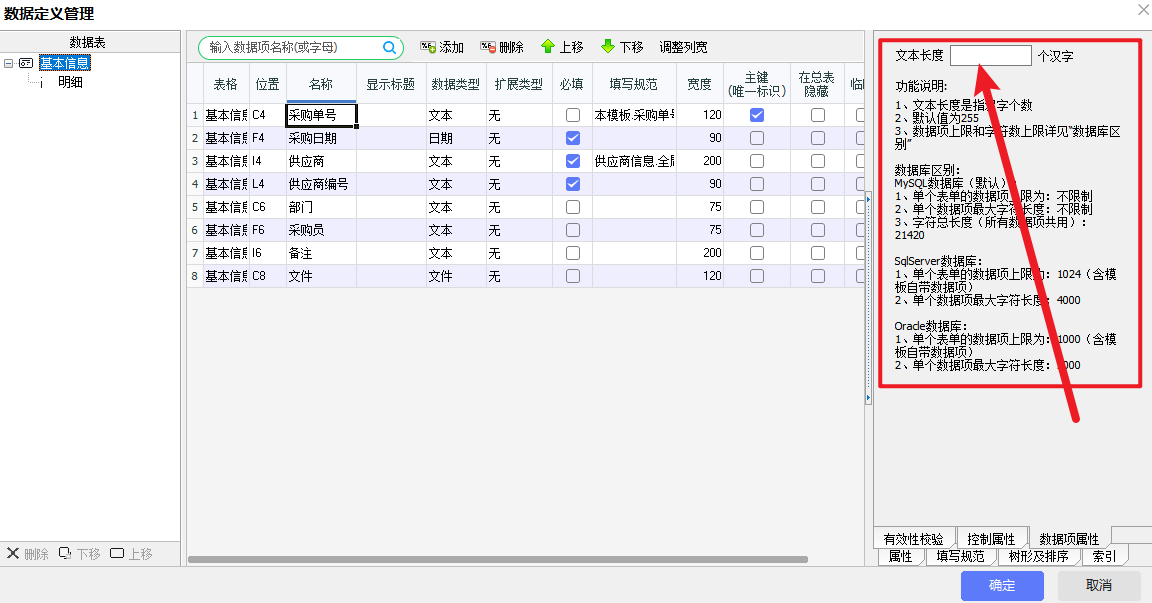1152x603 pixels.
Task: Click the X 删除 icon at bottom left
Action: click(12, 553)
